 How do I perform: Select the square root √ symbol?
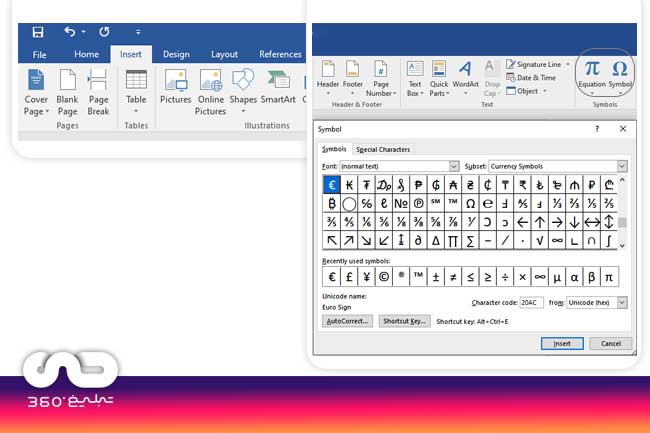pyautogui.click(x=540, y=241)
